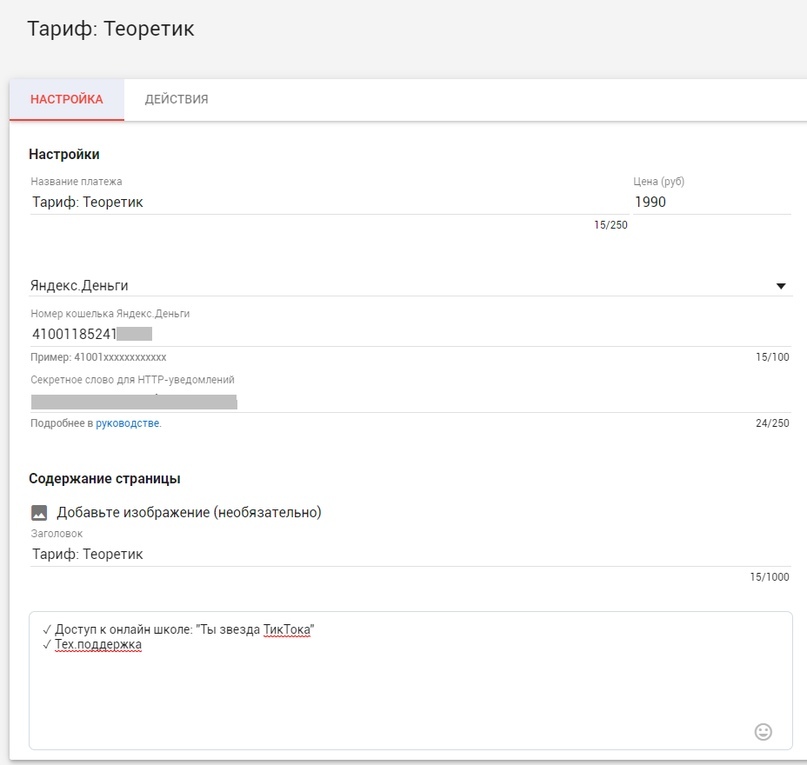Screen dimensions: 807x765
Task: Open the ДЕЙСТВИЯ tab
Action: pos(176,100)
